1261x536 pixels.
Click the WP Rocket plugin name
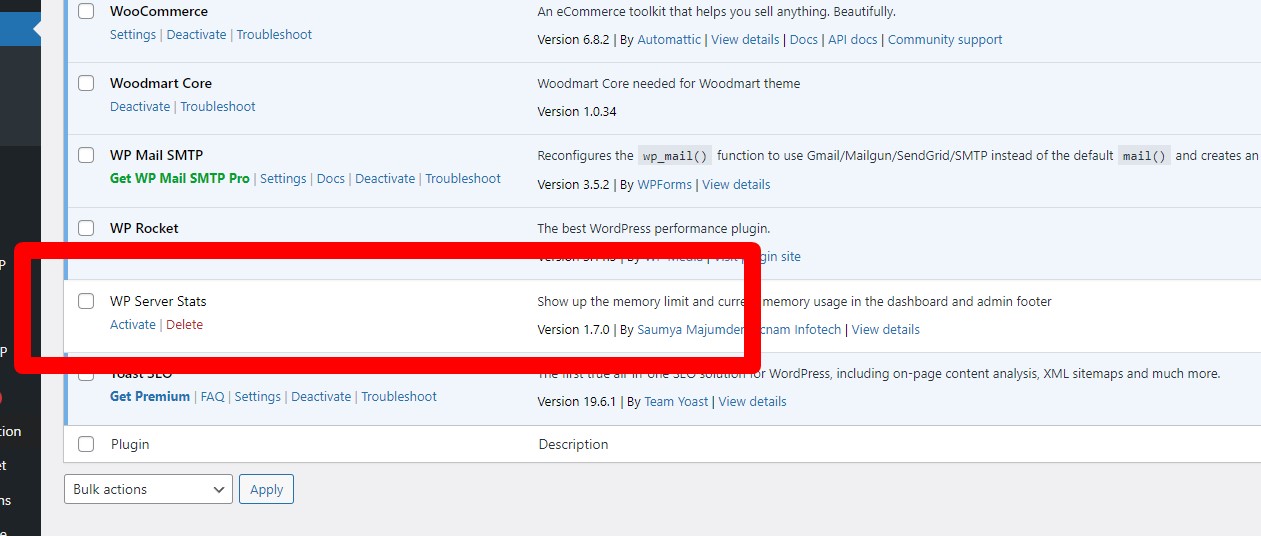coord(144,228)
